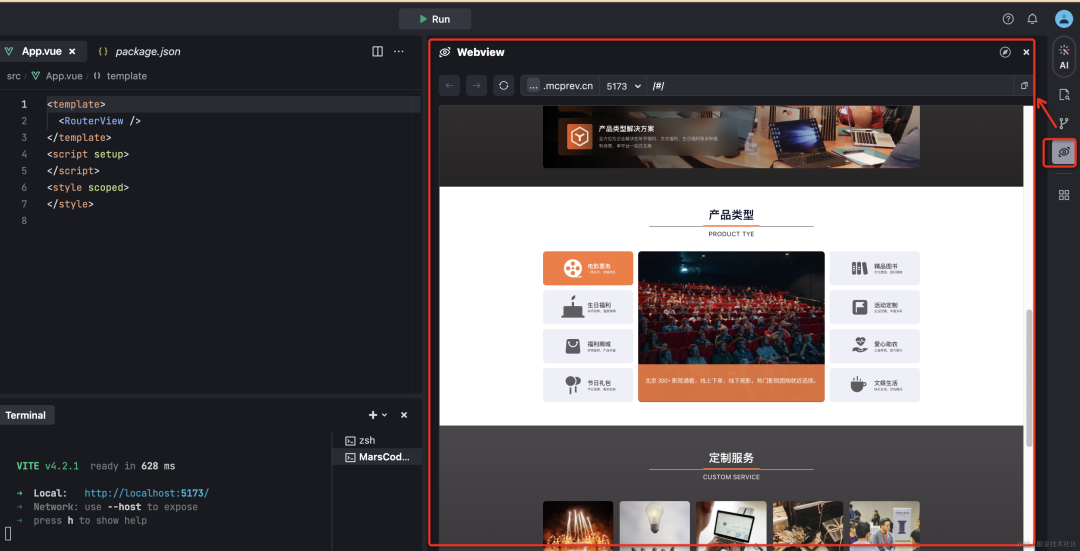Close the App.vue tab
1080x551 pixels.
pos(72,52)
